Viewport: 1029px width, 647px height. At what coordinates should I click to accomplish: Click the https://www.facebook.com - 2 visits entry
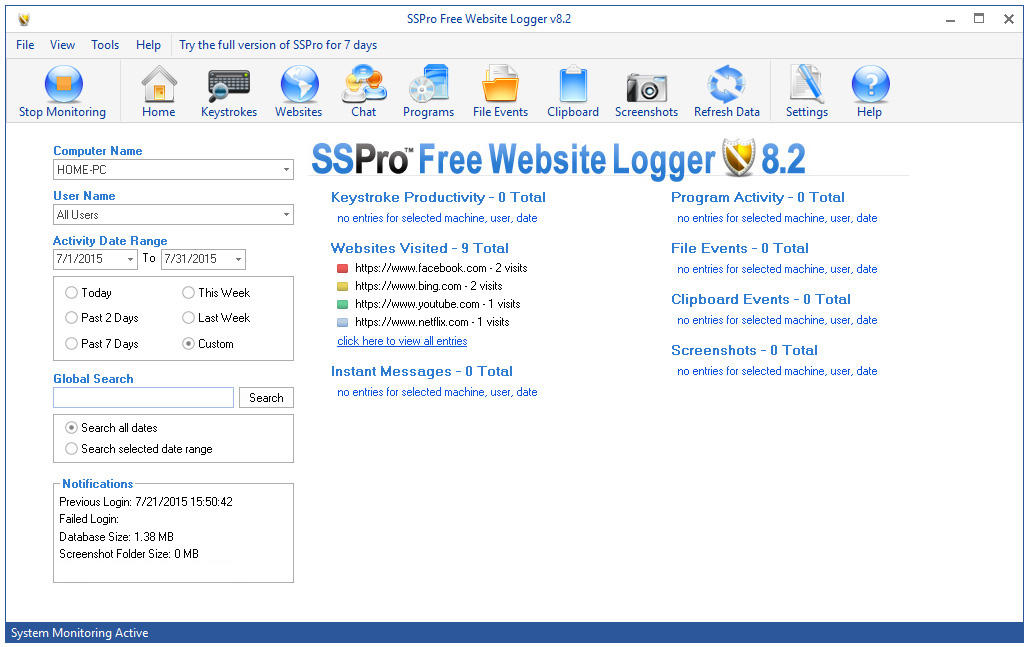(441, 268)
